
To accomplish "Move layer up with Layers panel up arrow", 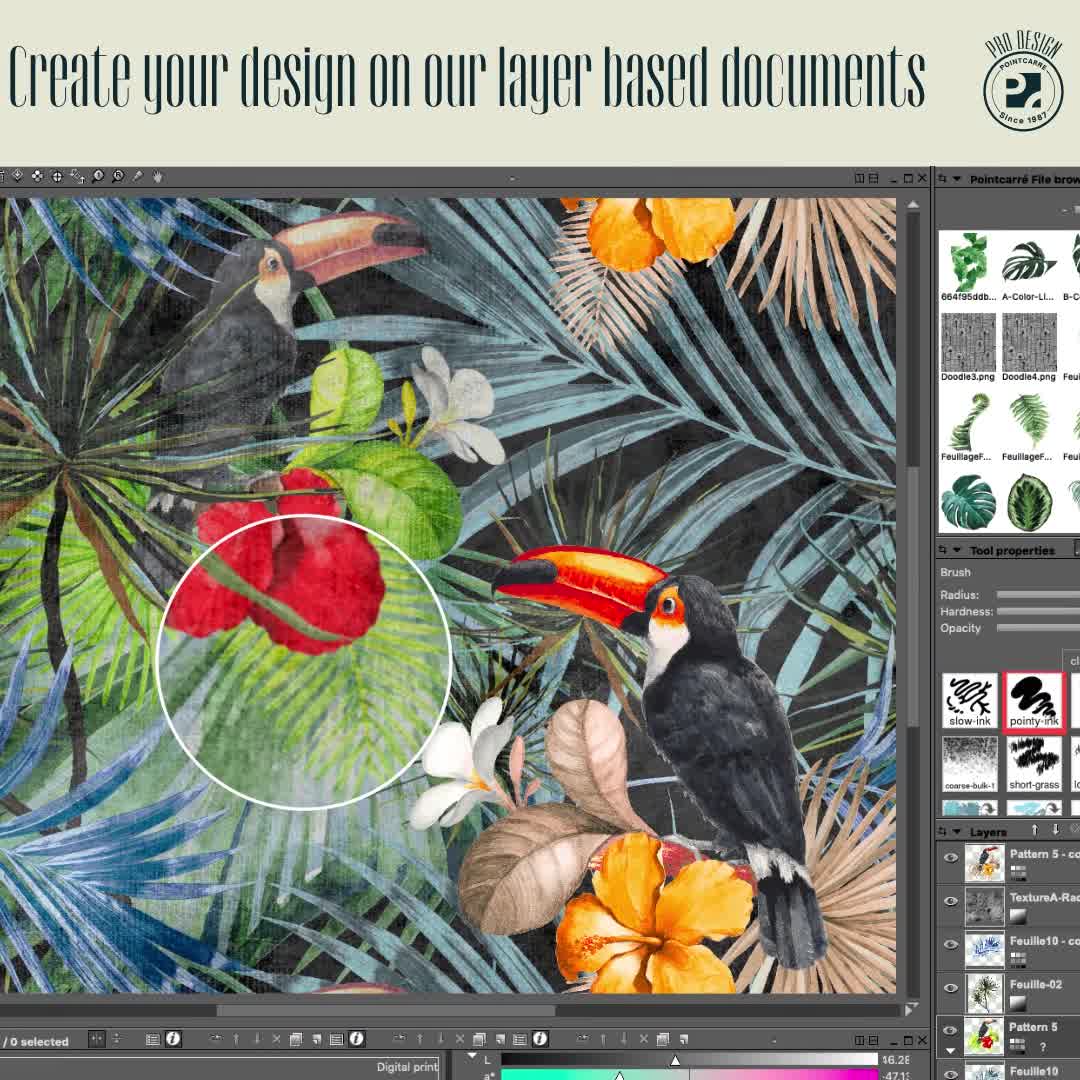I will 1035,829.
